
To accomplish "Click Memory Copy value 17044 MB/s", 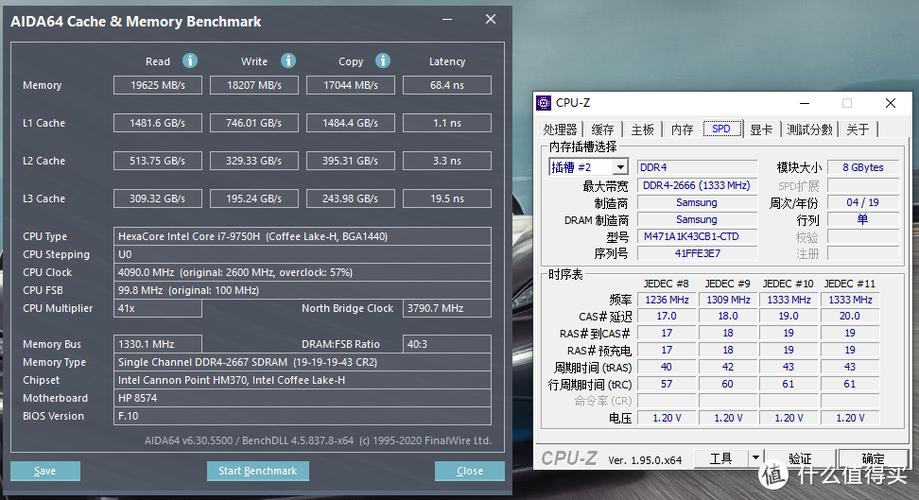I will pyautogui.click(x=350, y=85).
